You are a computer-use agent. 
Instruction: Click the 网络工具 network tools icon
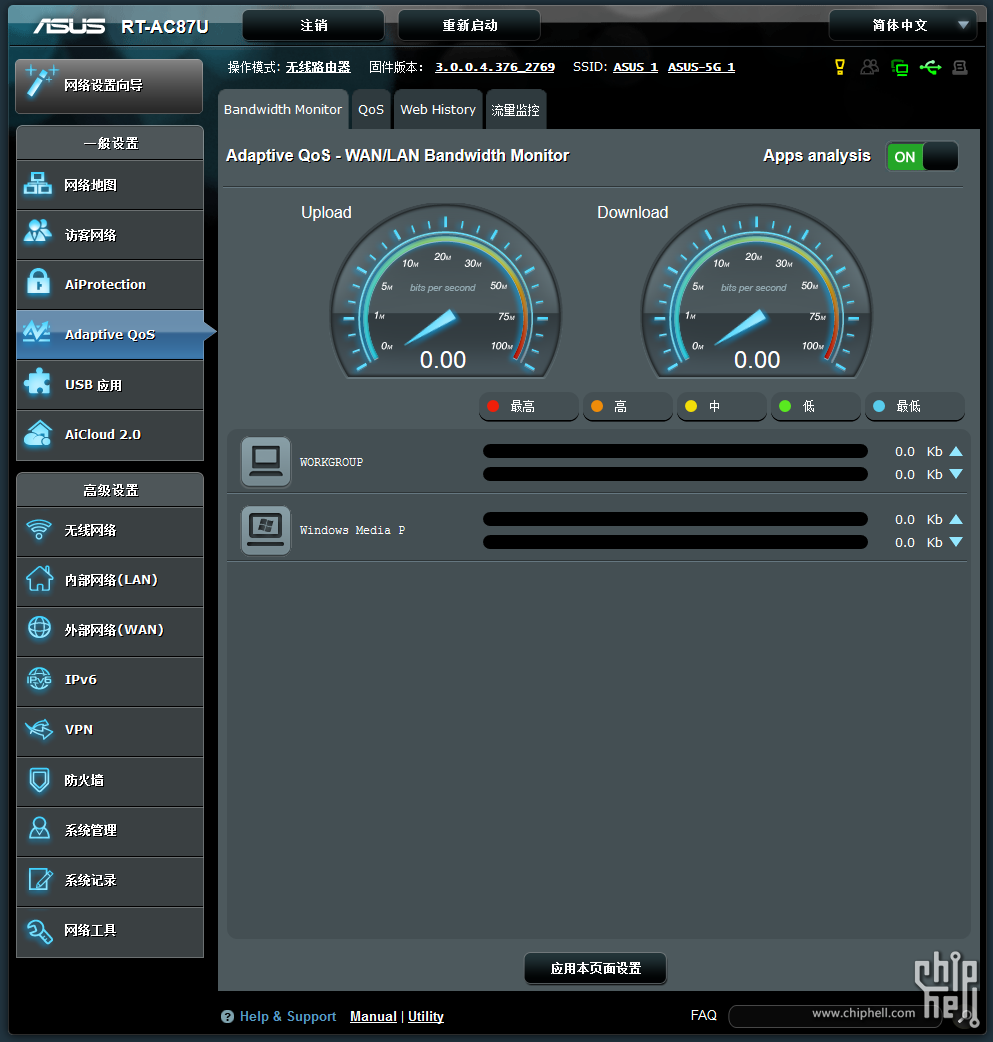coord(39,930)
